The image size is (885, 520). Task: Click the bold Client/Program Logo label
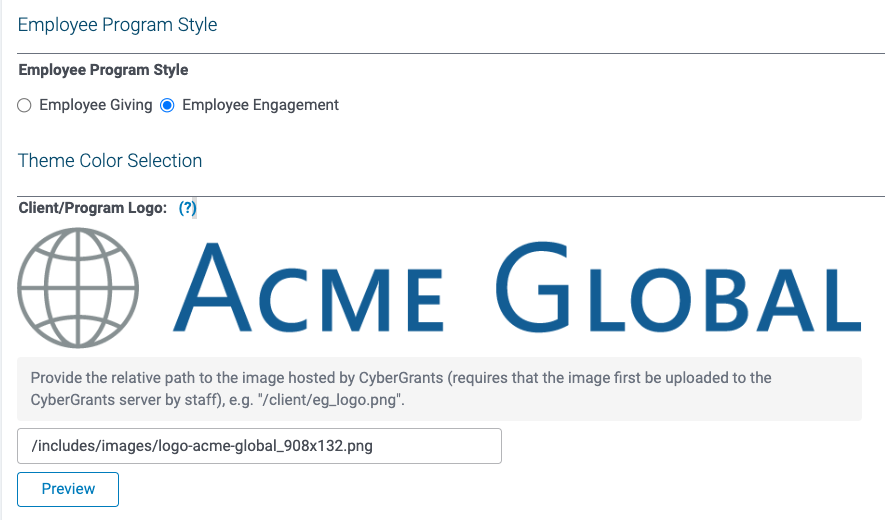93,208
